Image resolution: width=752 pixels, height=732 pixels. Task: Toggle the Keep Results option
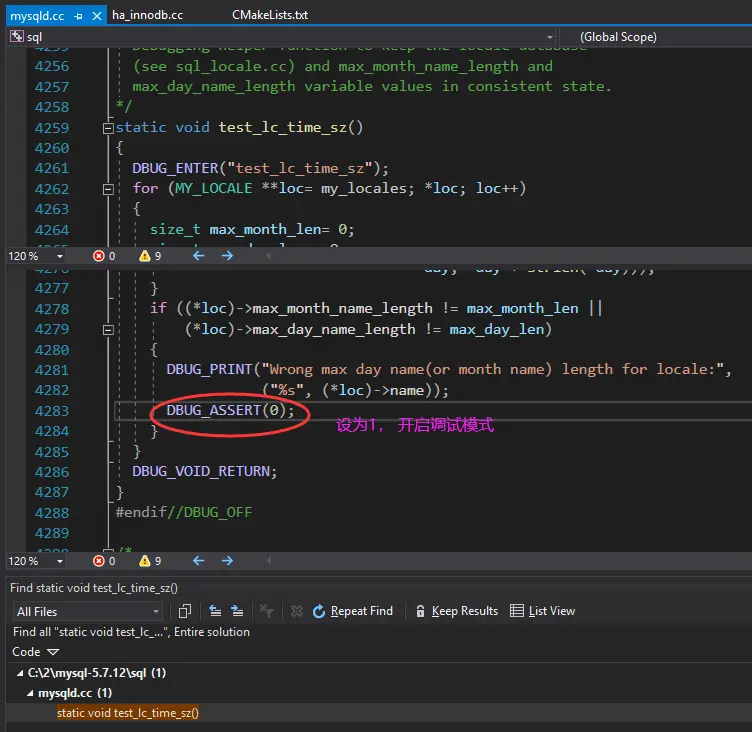456,611
